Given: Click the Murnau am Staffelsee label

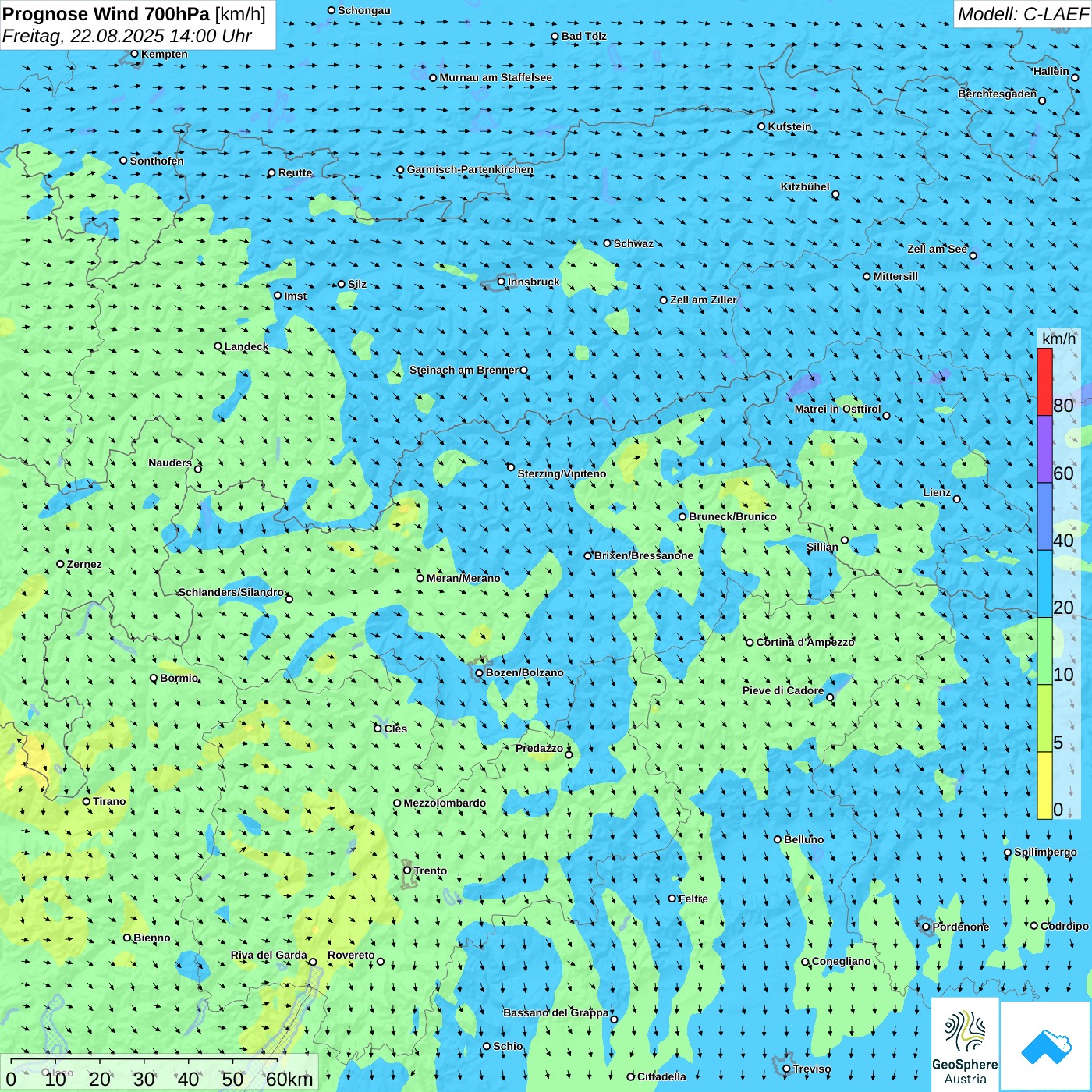Looking at the screenshot, I should coord(496,77).
